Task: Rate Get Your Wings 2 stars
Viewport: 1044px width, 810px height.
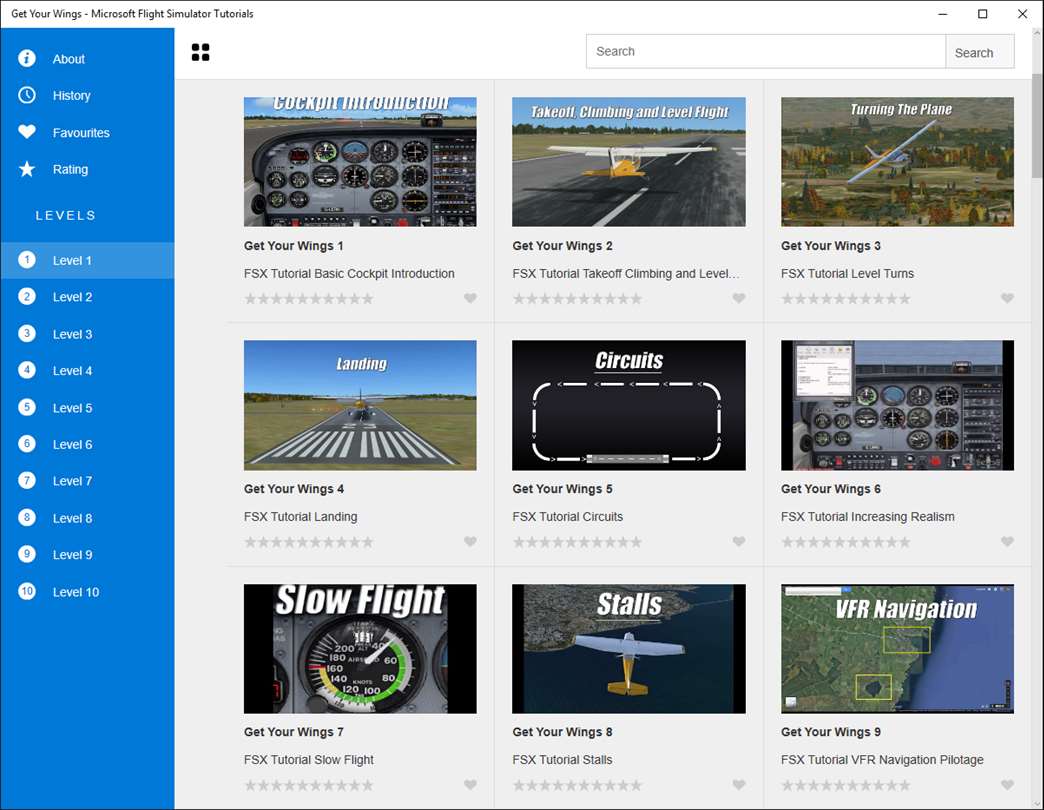Action: click(577, 299)
